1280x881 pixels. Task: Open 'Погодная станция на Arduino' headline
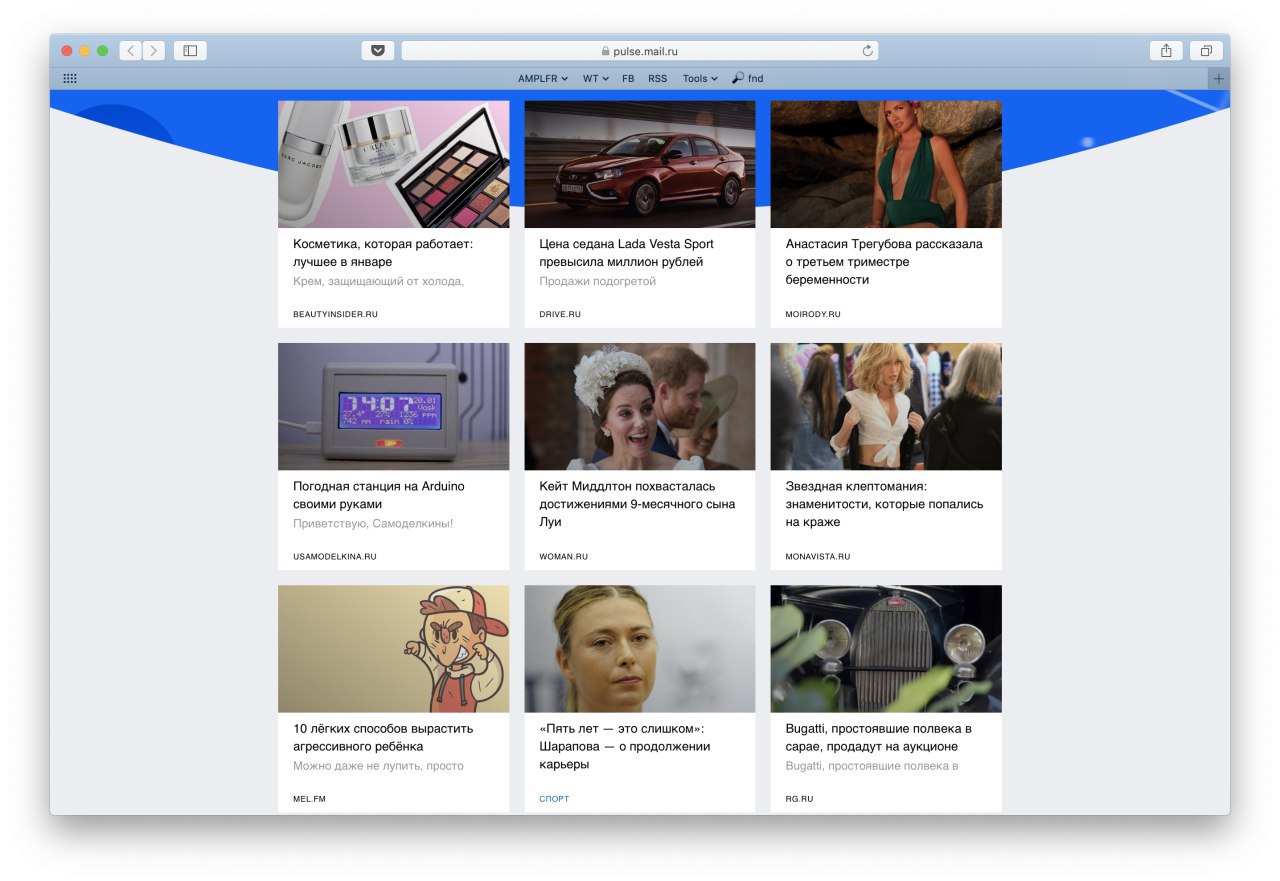point(379,495)
